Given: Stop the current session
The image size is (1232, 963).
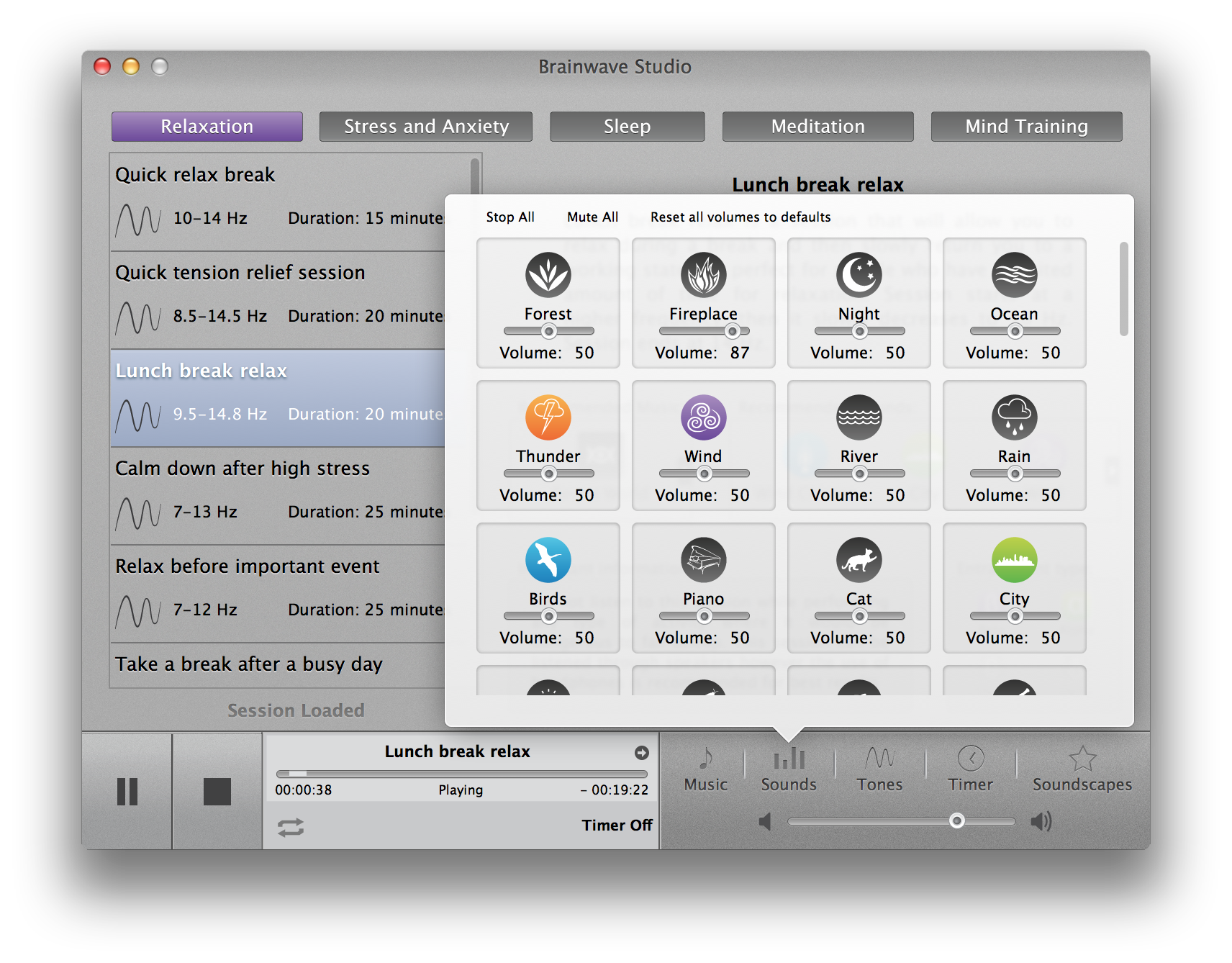Looking at the screenshot, I should tap(217, 792).
